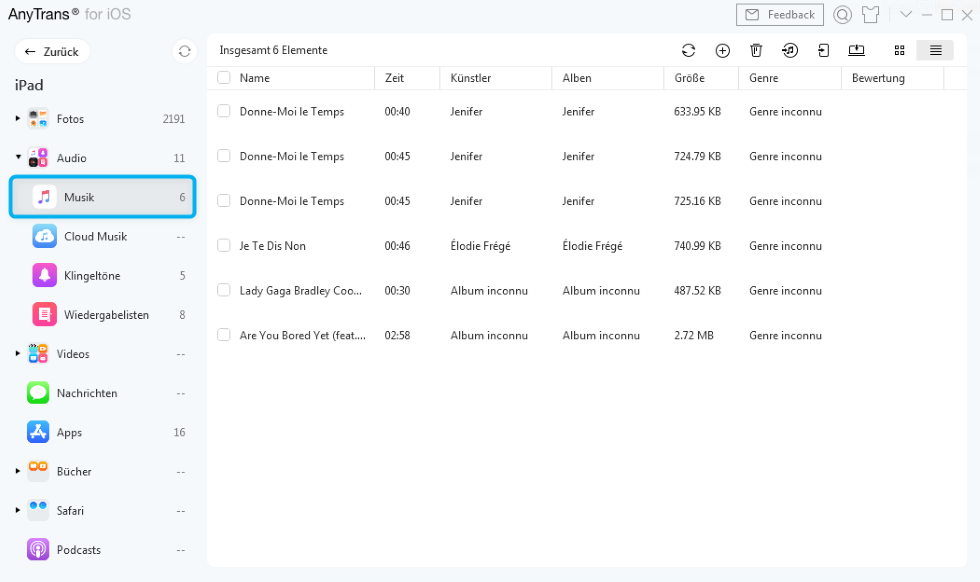
Task: Open the title bar dropdown menu arrow
Action: pyautogui.click(x=906, y=15)
